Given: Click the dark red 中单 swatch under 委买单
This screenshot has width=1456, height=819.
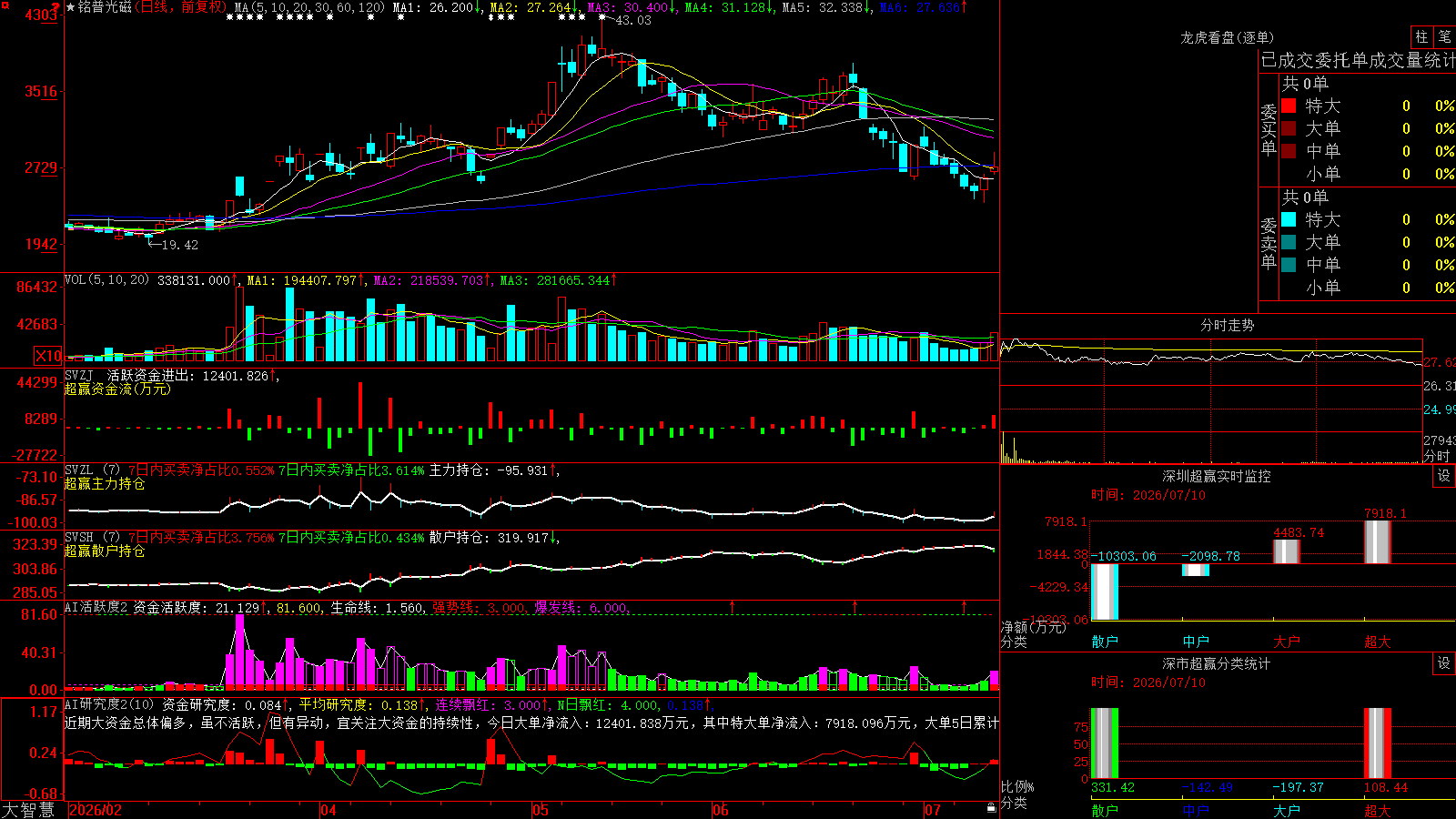Looking at the screenshot, I should pos(1289,151).
